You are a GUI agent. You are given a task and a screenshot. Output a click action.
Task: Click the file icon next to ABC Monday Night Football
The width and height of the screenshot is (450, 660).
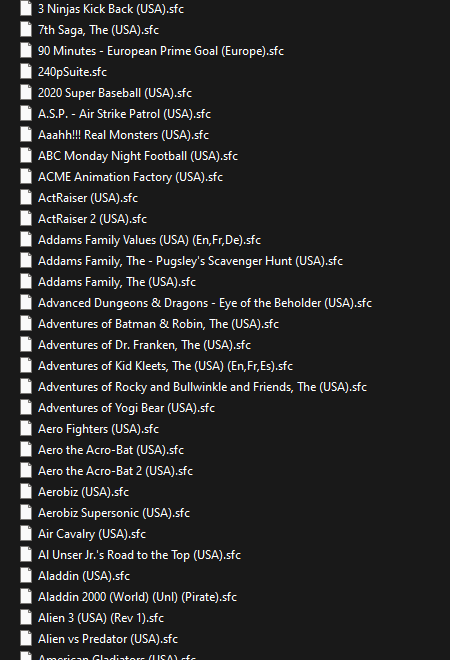coord(26,155)
